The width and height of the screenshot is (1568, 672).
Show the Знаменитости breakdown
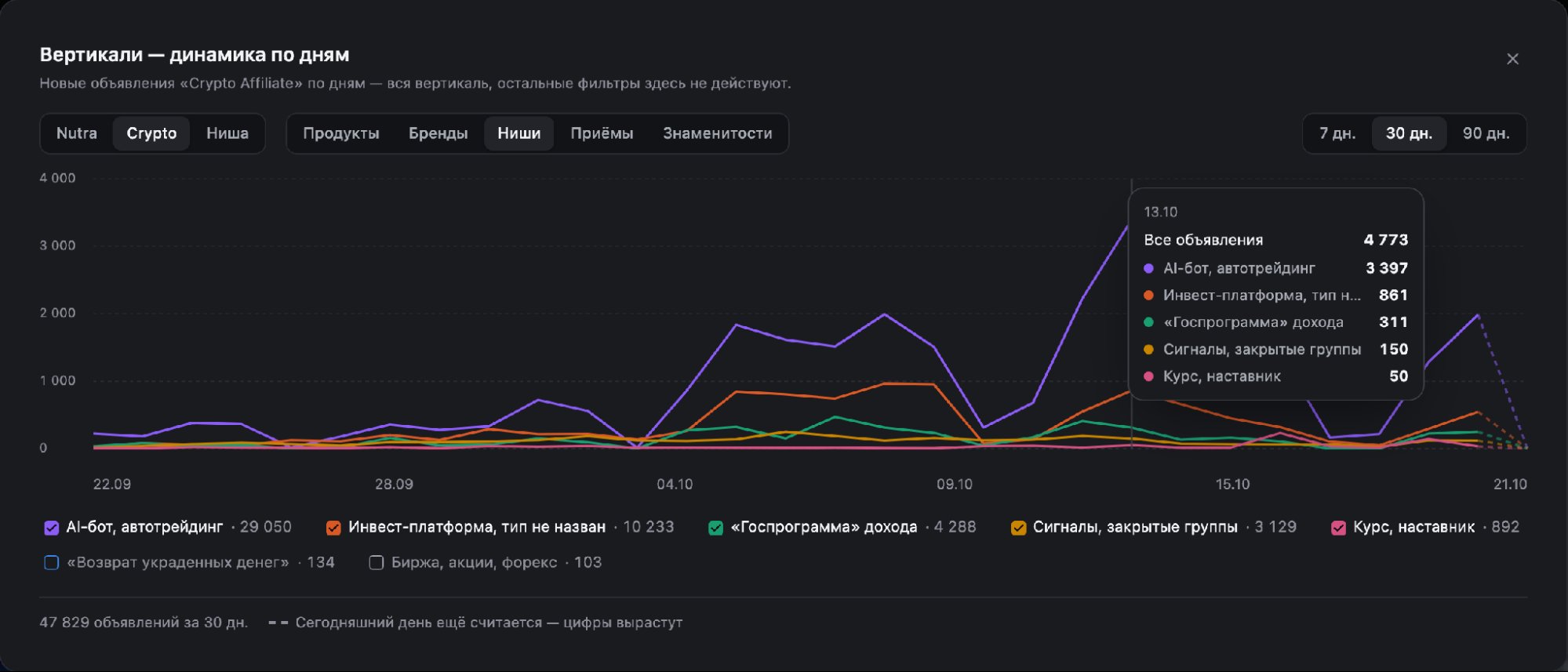(x=718, y=133)
